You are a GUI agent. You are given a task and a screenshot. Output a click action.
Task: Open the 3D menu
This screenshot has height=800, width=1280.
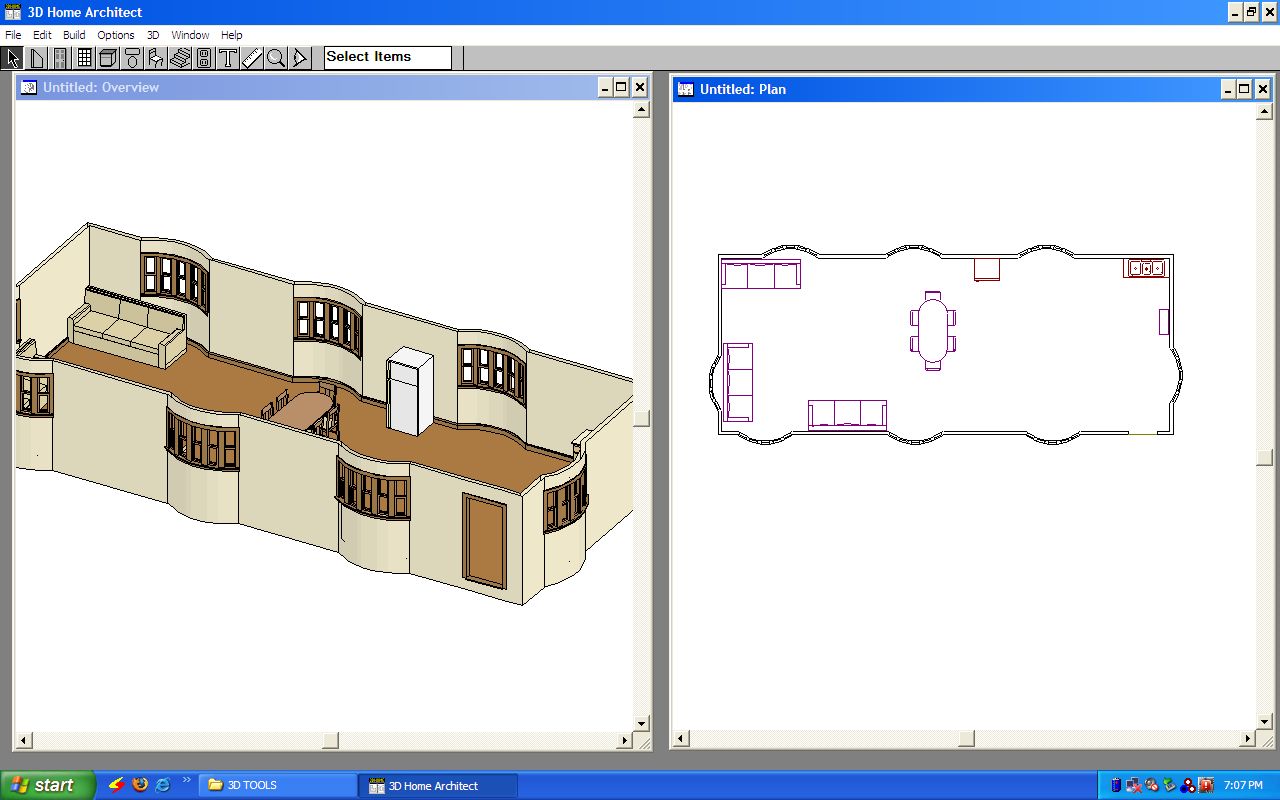coord(152,34)
